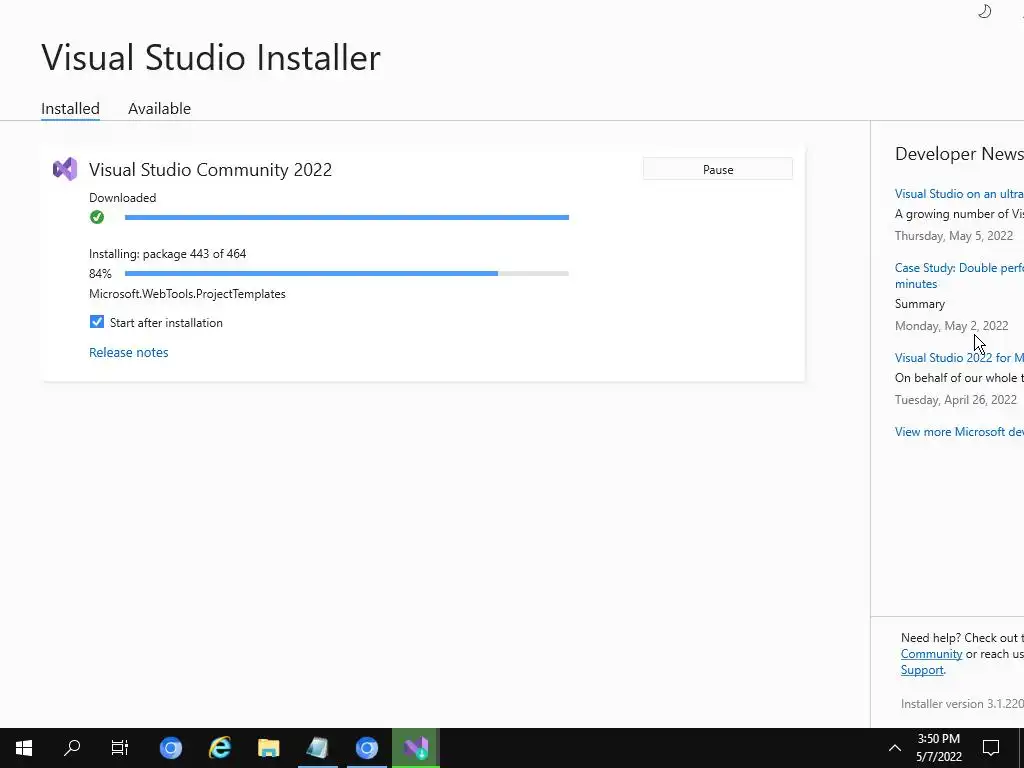
Task: Open the Support link
Action: click(x=921, y=670)
